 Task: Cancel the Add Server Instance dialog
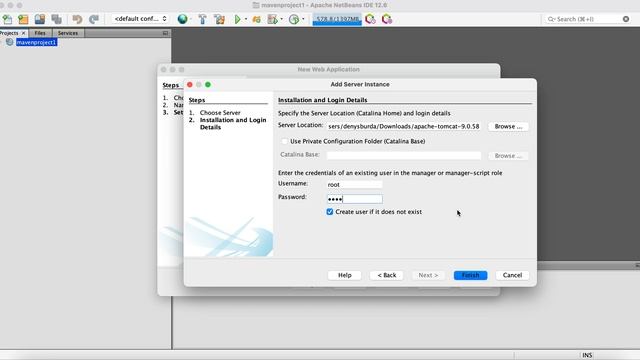512,275
